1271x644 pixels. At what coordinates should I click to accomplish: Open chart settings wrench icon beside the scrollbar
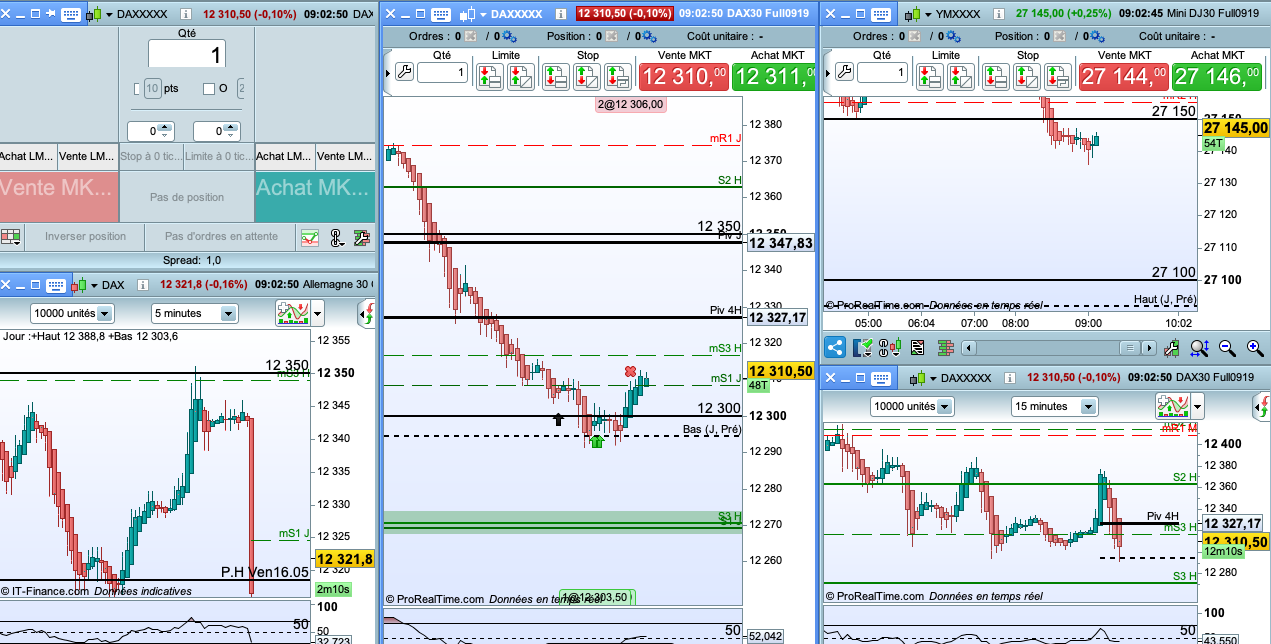(1172, 347)
